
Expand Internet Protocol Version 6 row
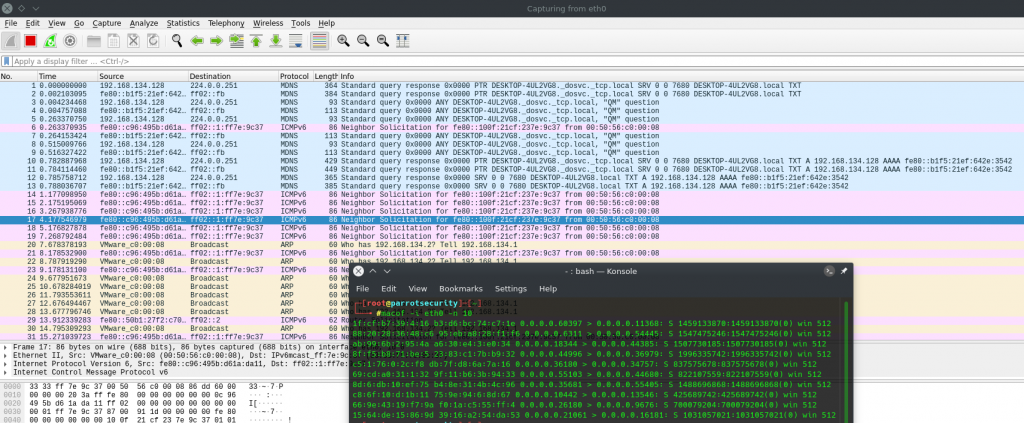pos(6,364)
